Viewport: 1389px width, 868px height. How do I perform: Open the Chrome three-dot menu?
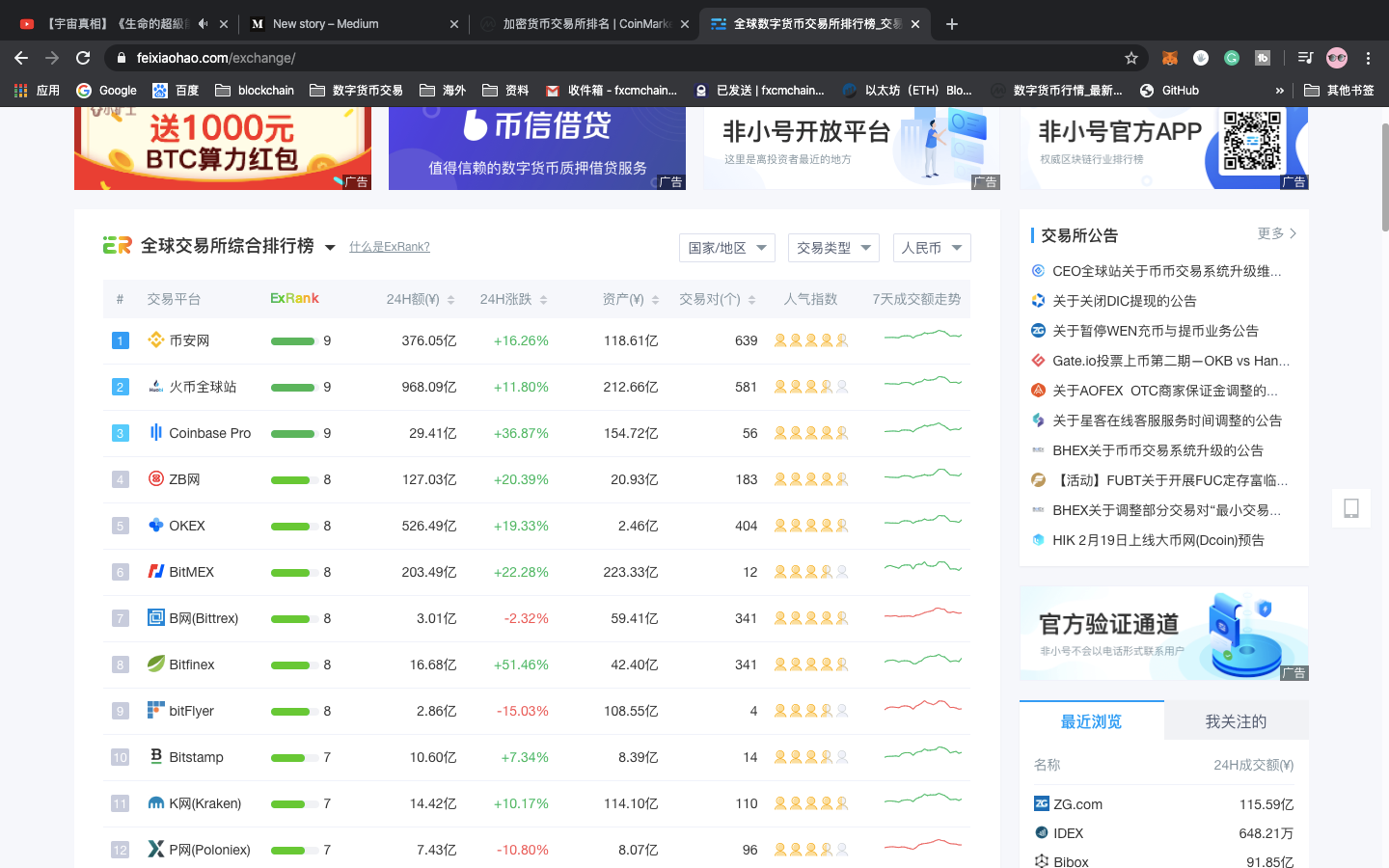tap(1368, 58)
